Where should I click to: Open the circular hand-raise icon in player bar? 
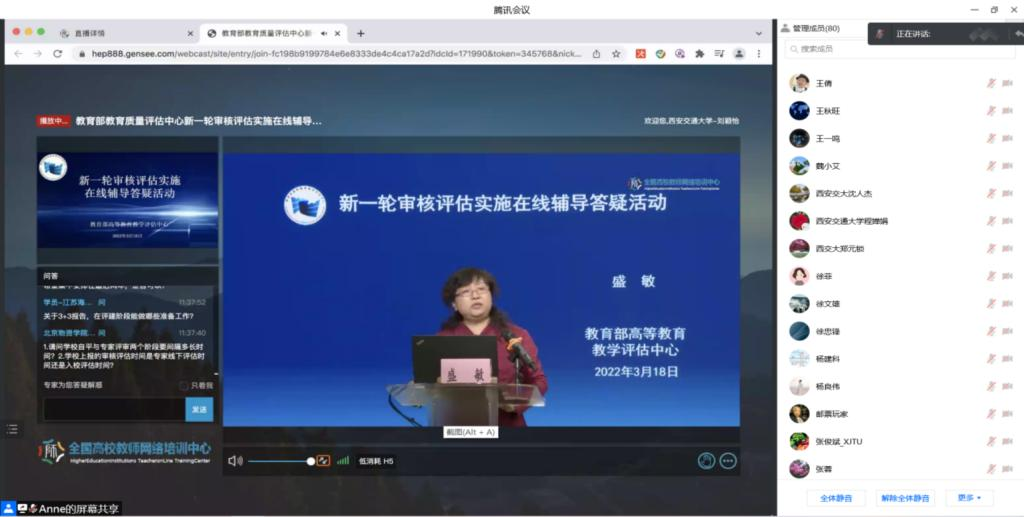coord(706,461)
